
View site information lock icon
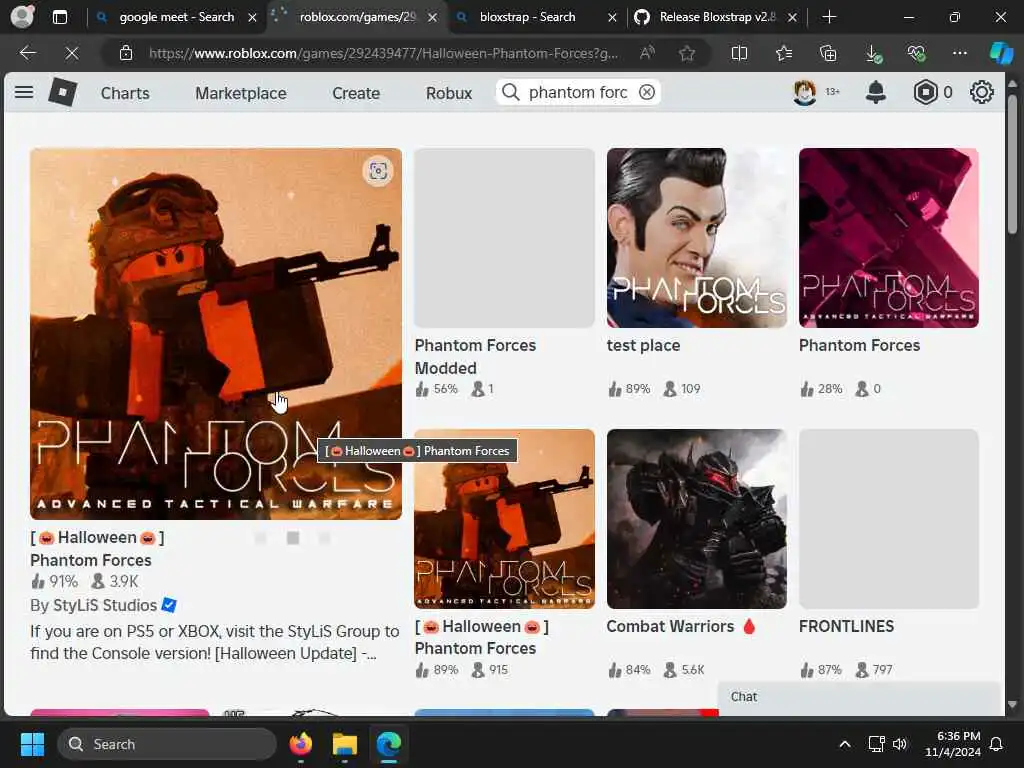coord(126,53)
